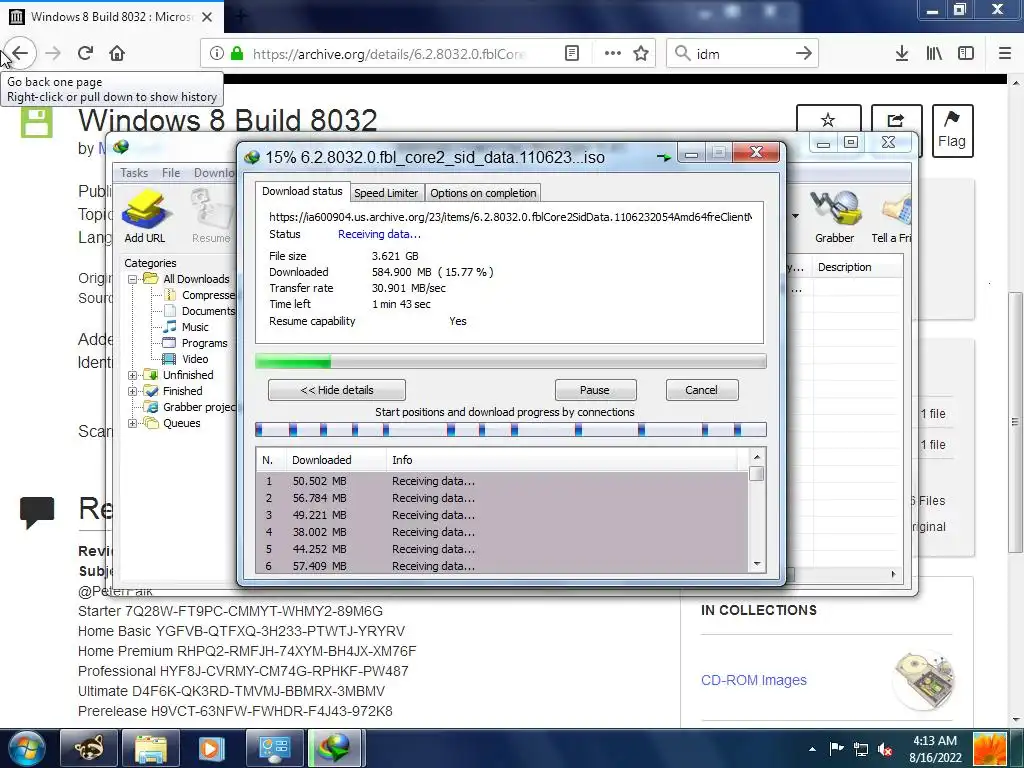Select connection row 1 with 50.502 MB

(x=502, y=481)
